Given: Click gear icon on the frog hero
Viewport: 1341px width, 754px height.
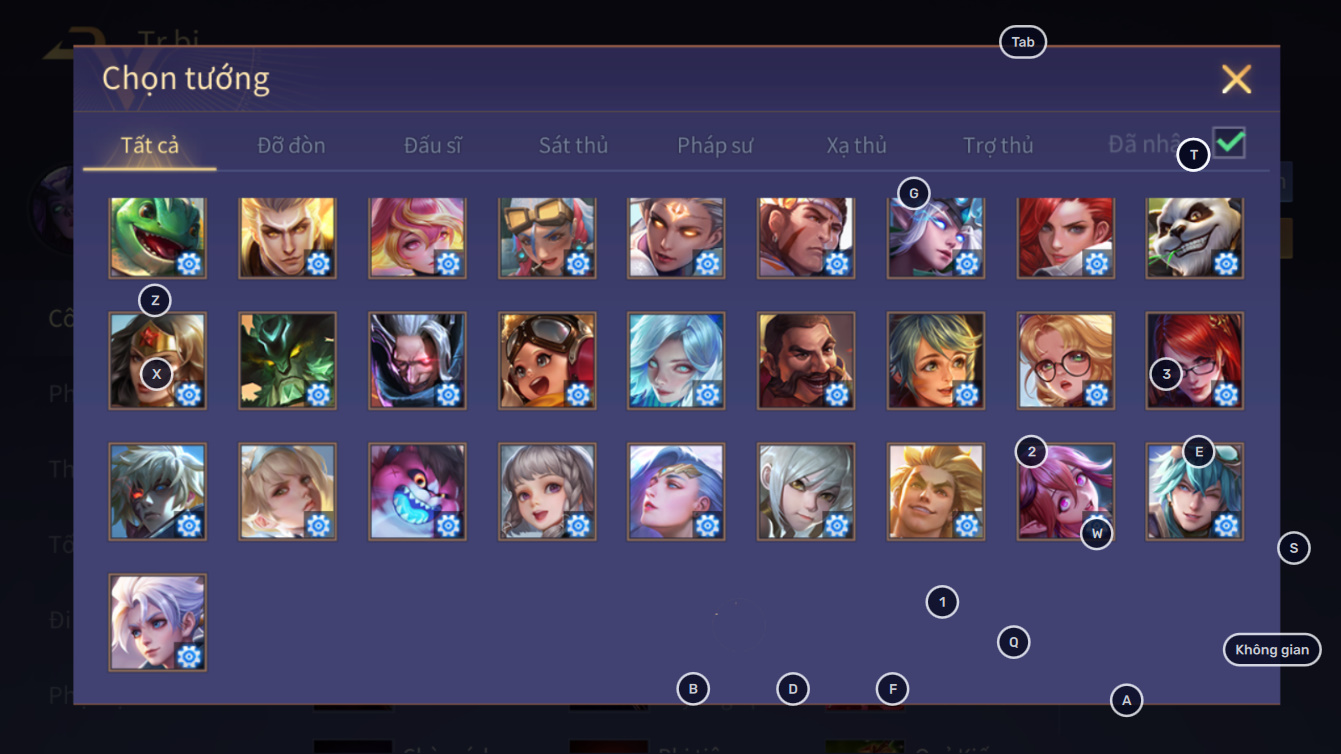Looking at the screenshot, I should [x=189, y=264].
